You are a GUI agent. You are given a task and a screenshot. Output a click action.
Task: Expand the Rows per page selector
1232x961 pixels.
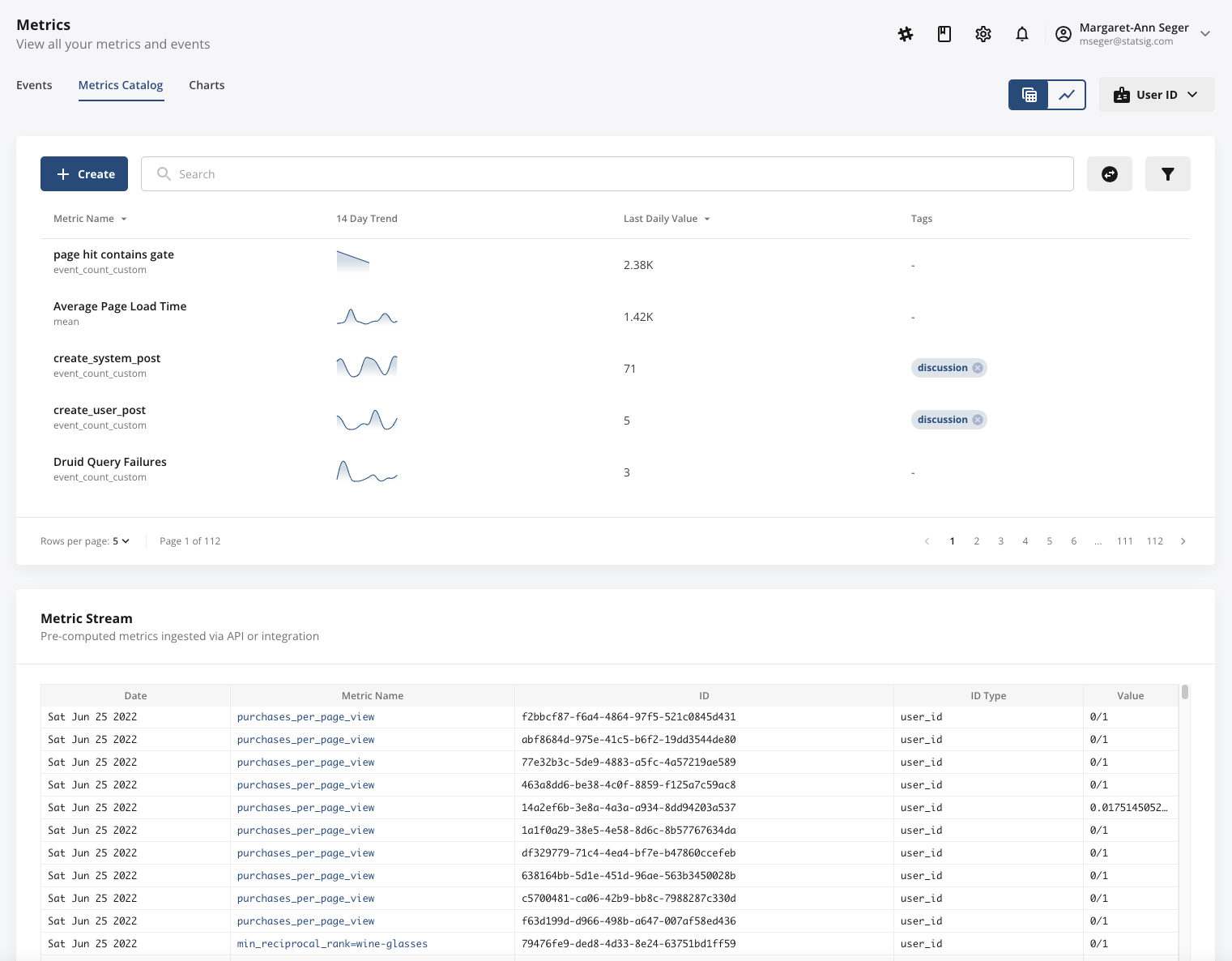coord(118,540)
